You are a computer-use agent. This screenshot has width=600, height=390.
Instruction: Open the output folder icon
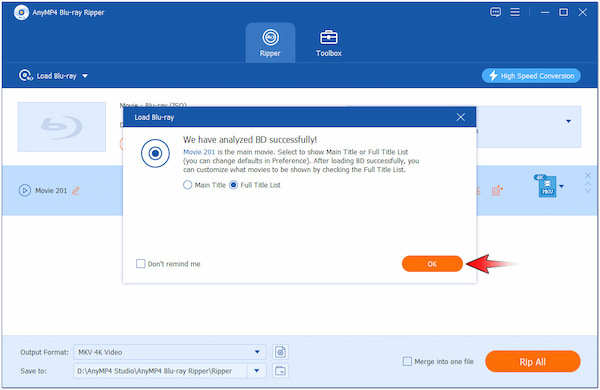(x=280, y=370)
